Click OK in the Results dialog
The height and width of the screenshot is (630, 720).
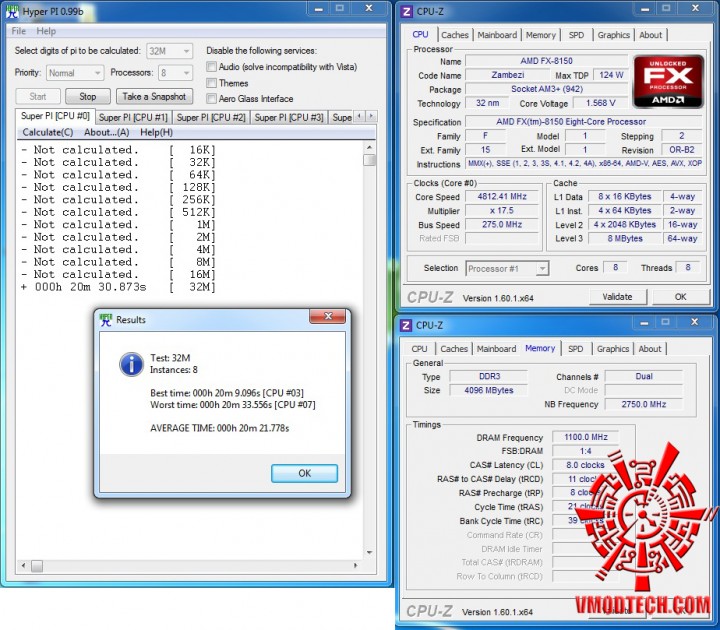click(304, 473)
